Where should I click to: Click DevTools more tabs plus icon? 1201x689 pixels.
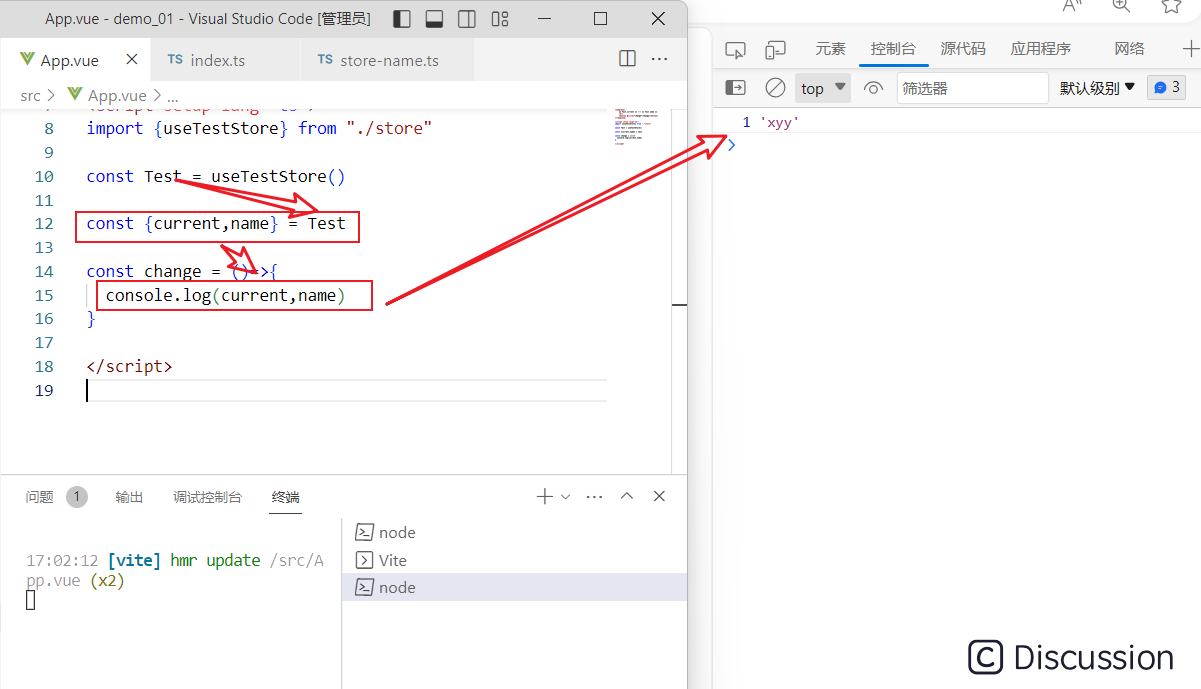click(x=1190, y=48)
